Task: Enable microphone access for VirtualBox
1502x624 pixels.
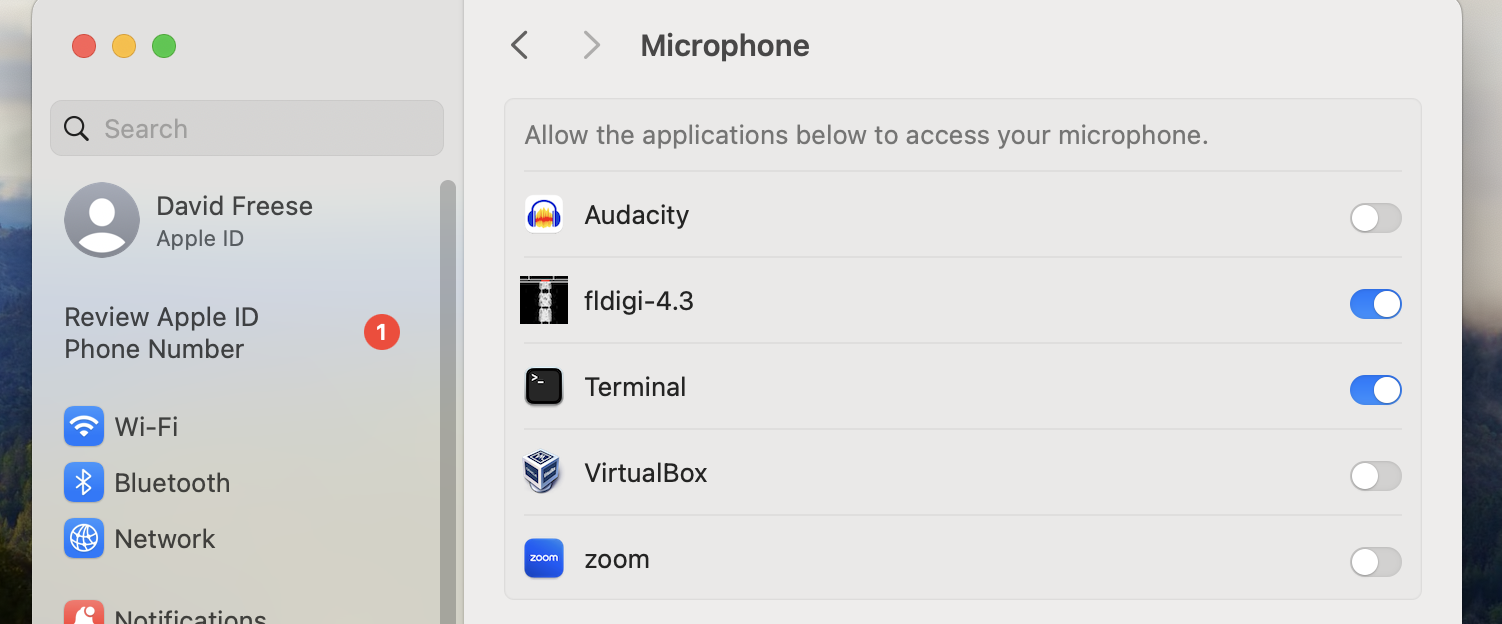Action: (1375, 476)
